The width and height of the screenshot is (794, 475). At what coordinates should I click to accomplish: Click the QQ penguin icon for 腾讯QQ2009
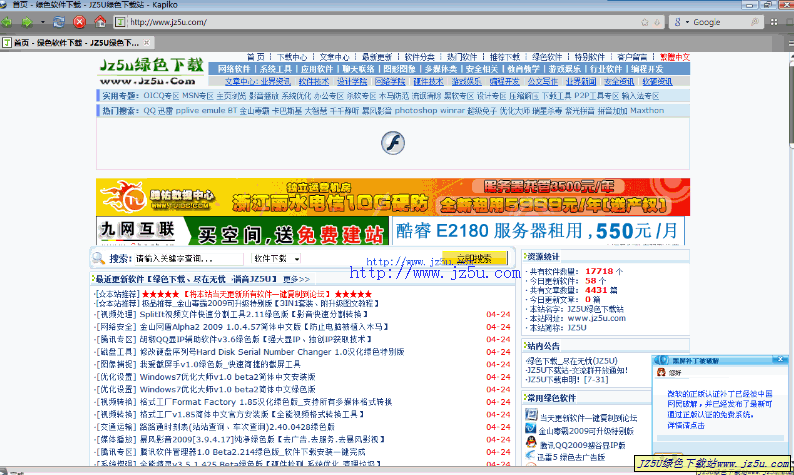[x=531, y=442]
